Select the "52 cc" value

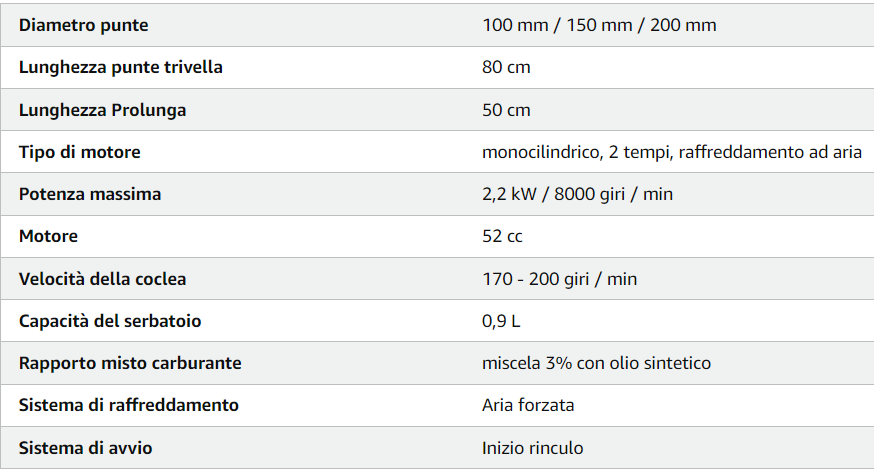tap(502, 236)
